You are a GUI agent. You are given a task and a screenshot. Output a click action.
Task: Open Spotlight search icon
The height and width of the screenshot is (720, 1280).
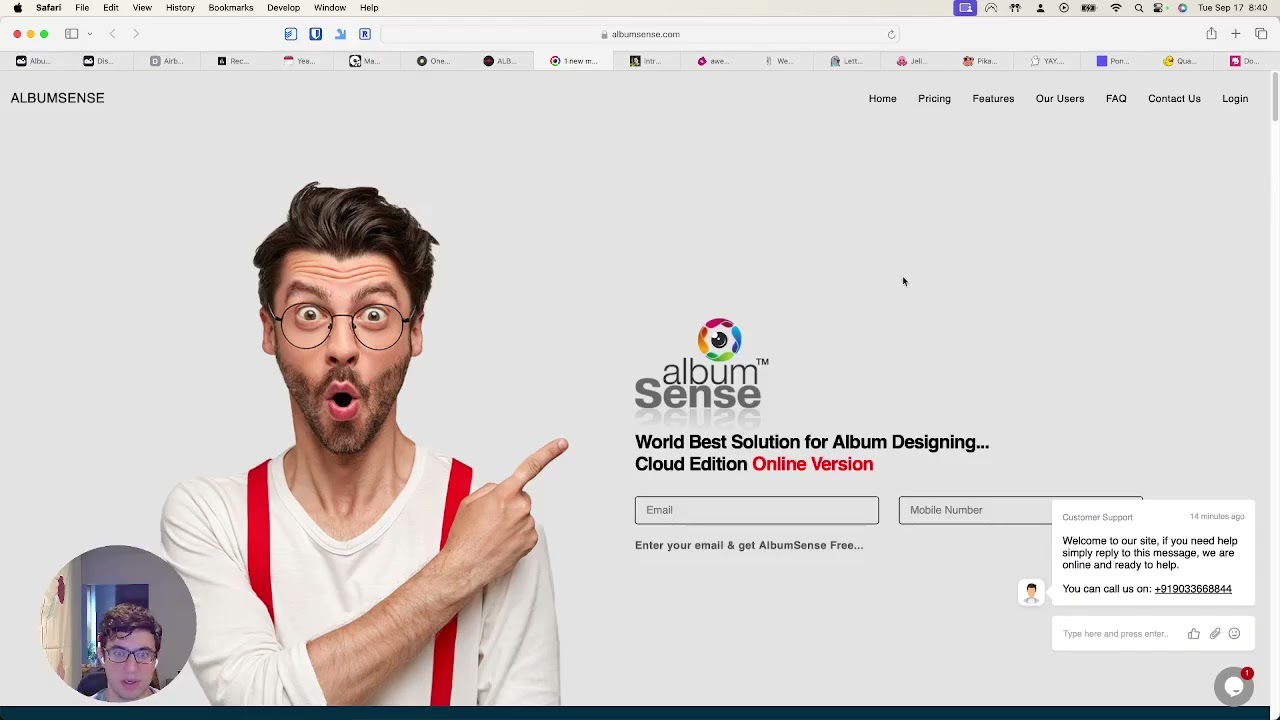[x=1139, y=8]
